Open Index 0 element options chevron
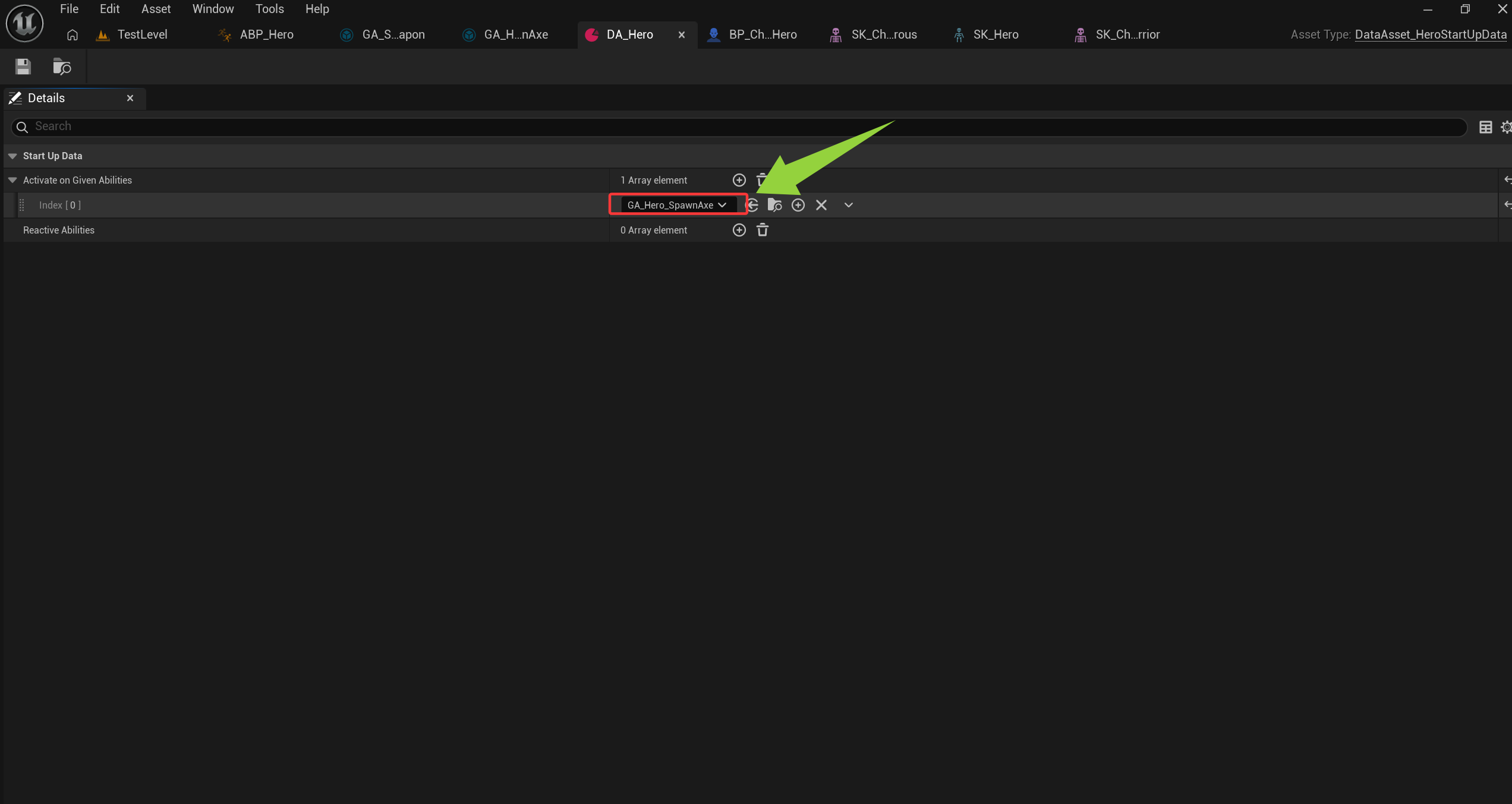Viewport: 1512px width, 804px height. pyautogui.click(x=848, y=205)
